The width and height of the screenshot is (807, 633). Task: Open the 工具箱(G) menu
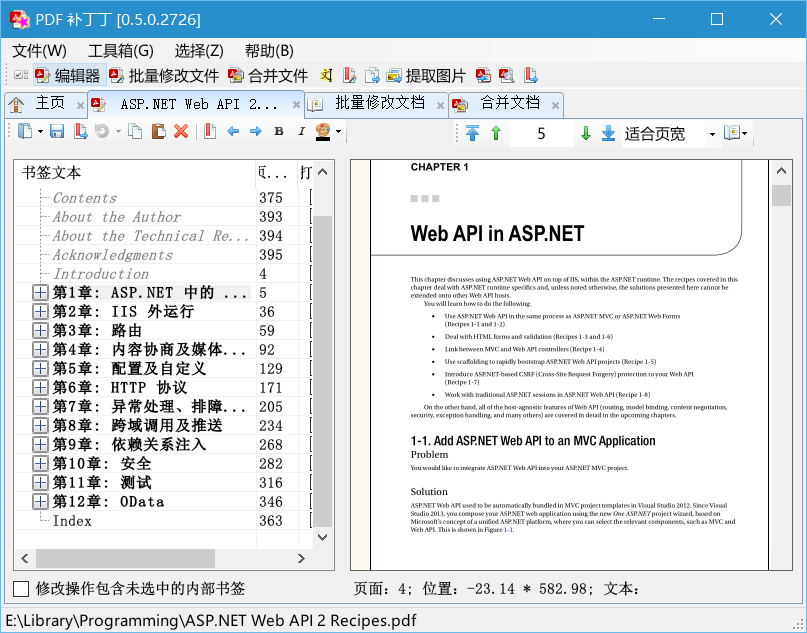120,50
